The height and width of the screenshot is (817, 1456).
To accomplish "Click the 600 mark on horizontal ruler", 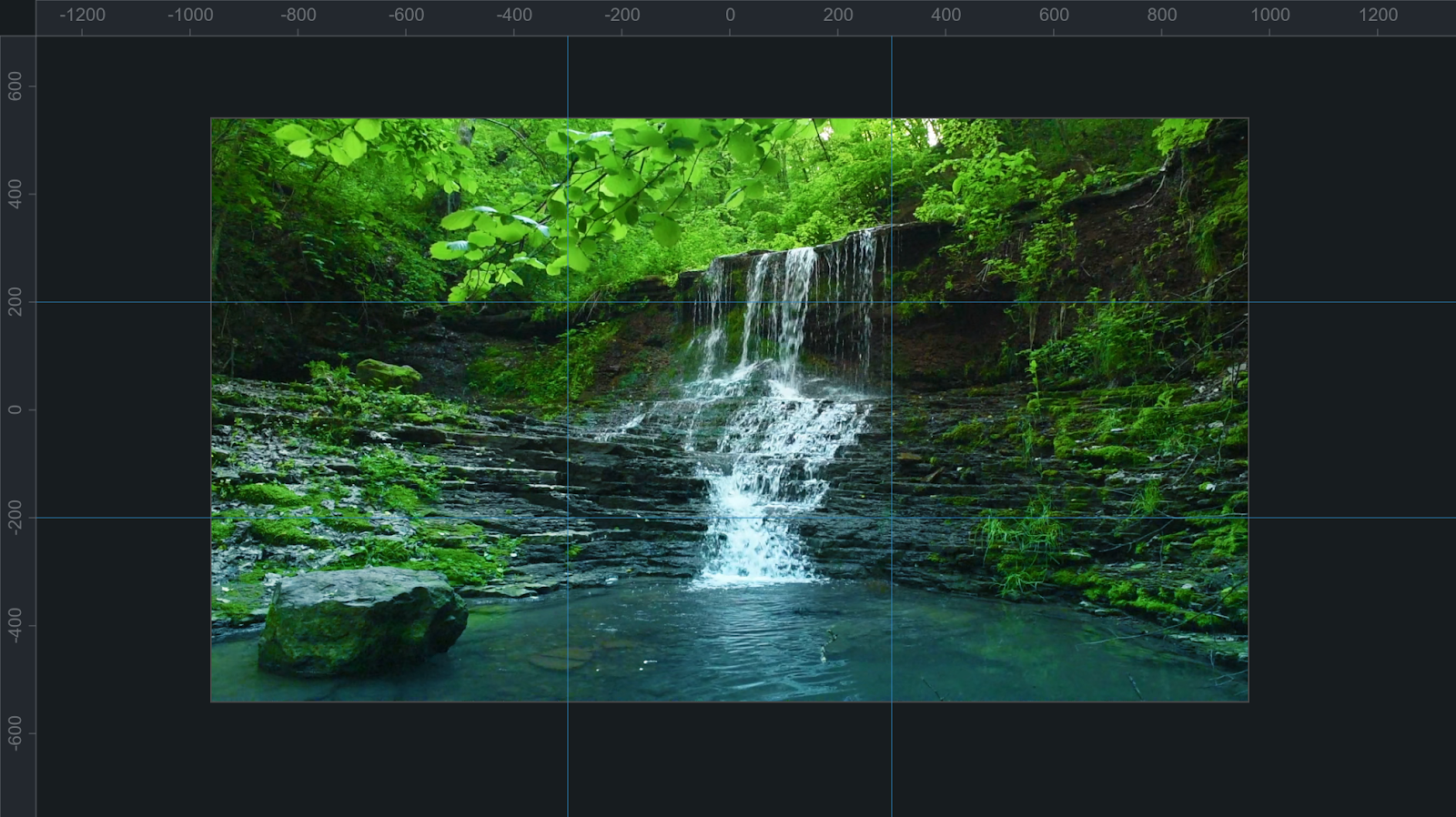I will pos(1054,15).
